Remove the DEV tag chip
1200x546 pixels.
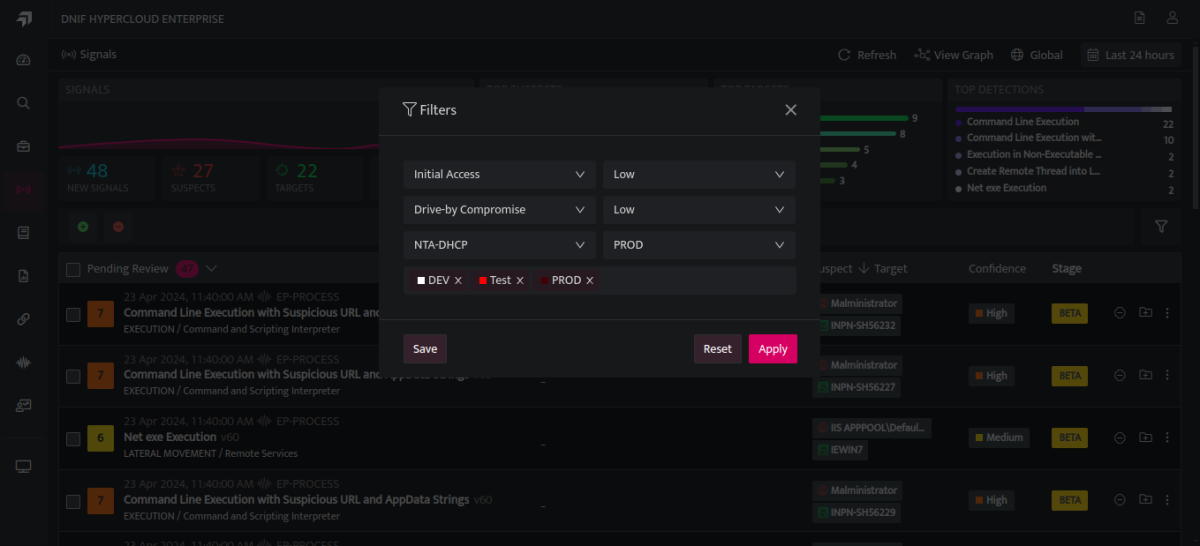click(x=458, y=281)
